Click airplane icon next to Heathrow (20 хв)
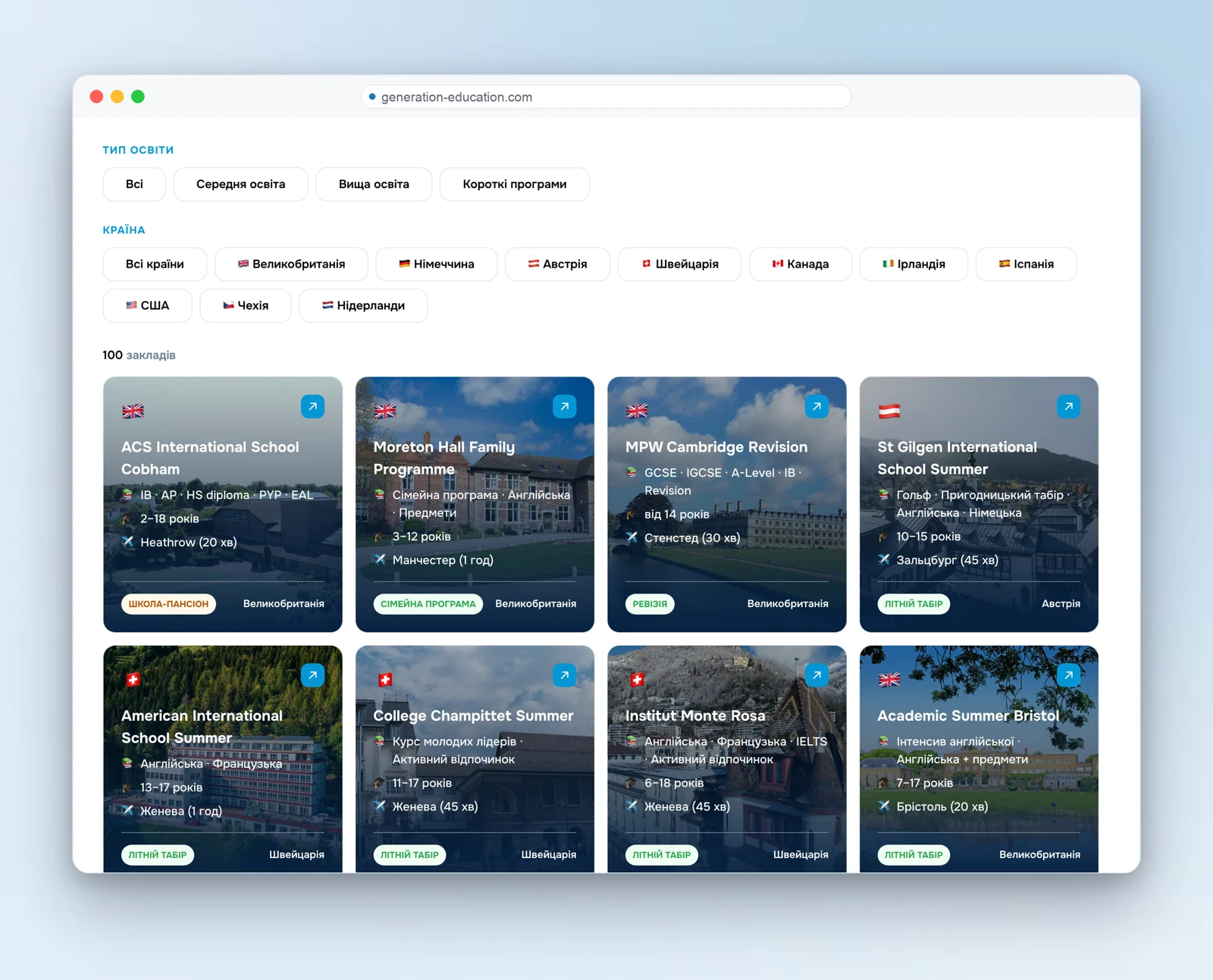Screen dimensions: 1213x980 [x=127, y=542]
